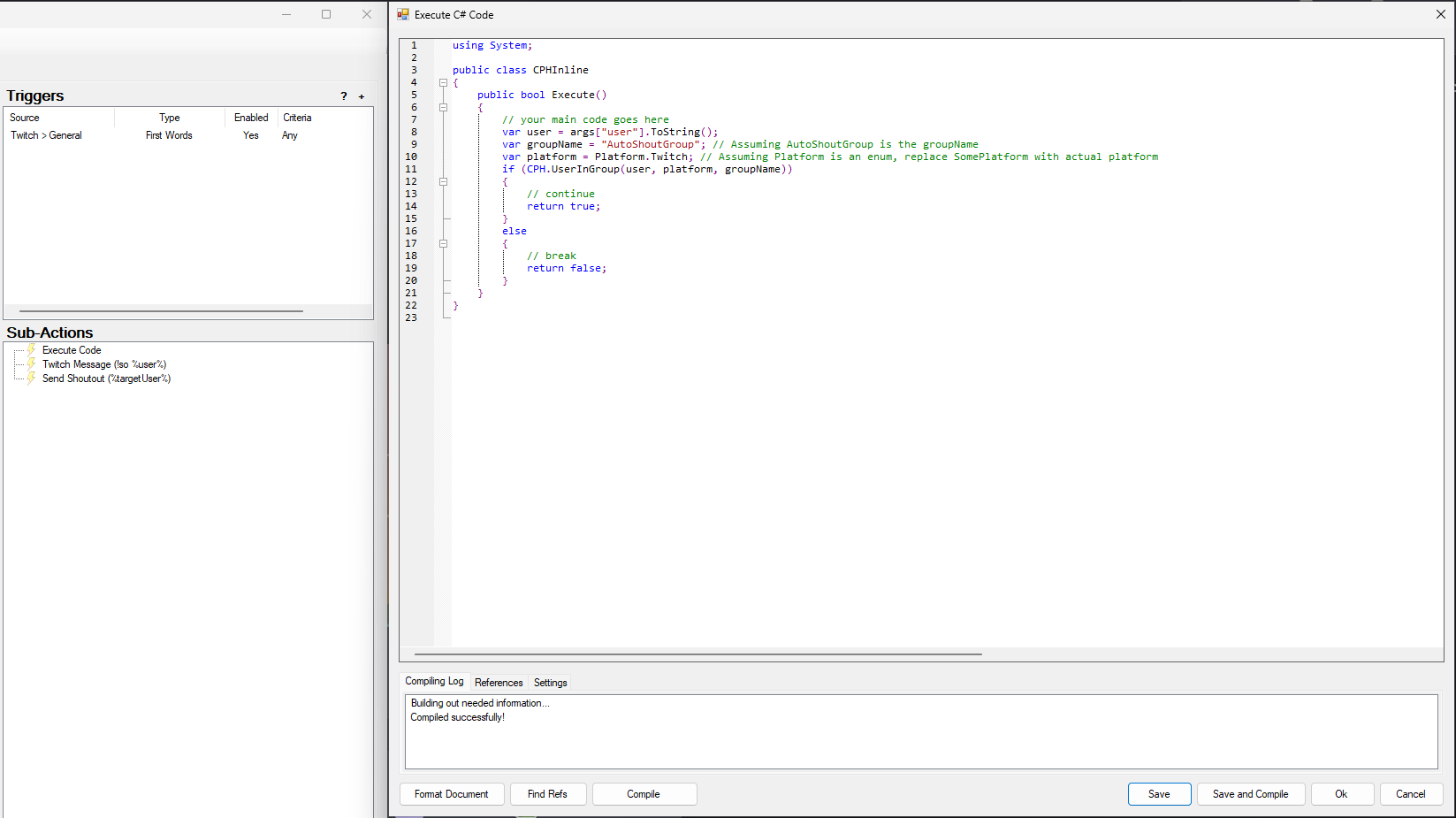The image size is (1456, 818).
Task: Click the Triggers list horizontal scrollbar
Action: [x=161, y=311]
